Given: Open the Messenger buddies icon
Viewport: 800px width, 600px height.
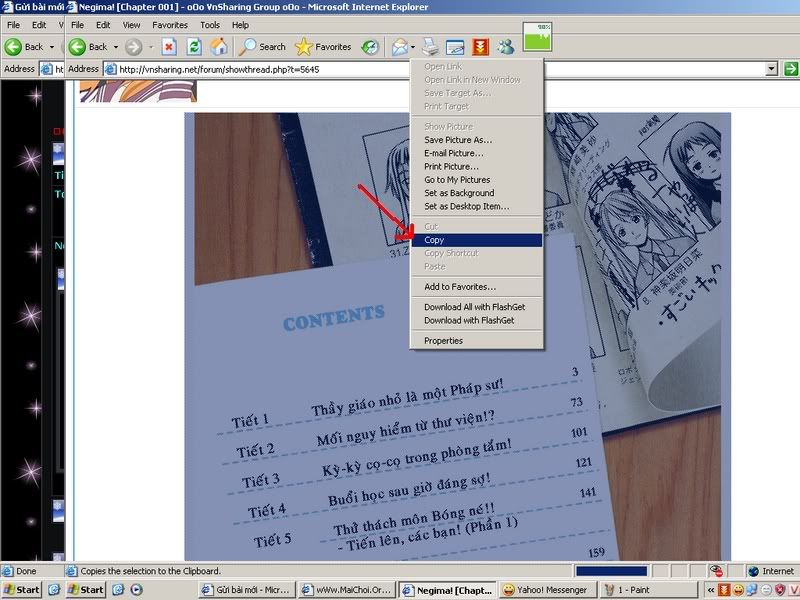Looking at the screenshot, I should pyautogui.click(x=506, y=47).
